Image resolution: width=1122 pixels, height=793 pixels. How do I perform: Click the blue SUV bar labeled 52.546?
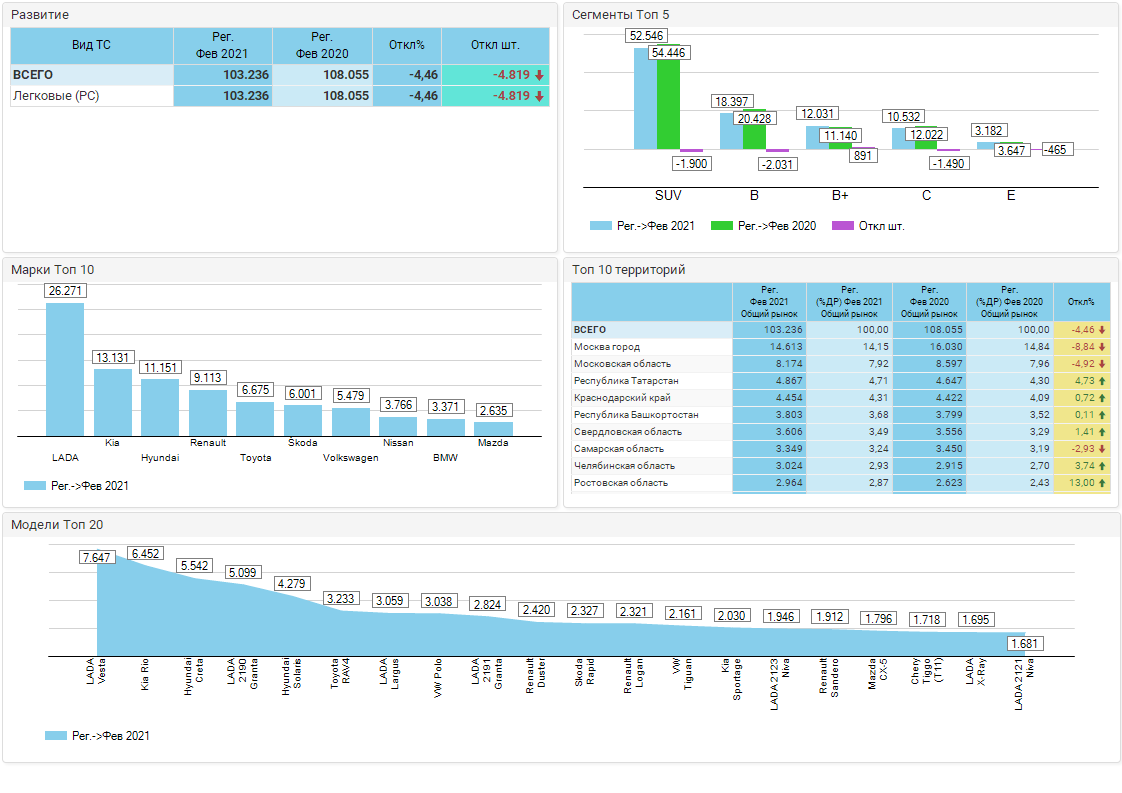[x=645, y=100]
